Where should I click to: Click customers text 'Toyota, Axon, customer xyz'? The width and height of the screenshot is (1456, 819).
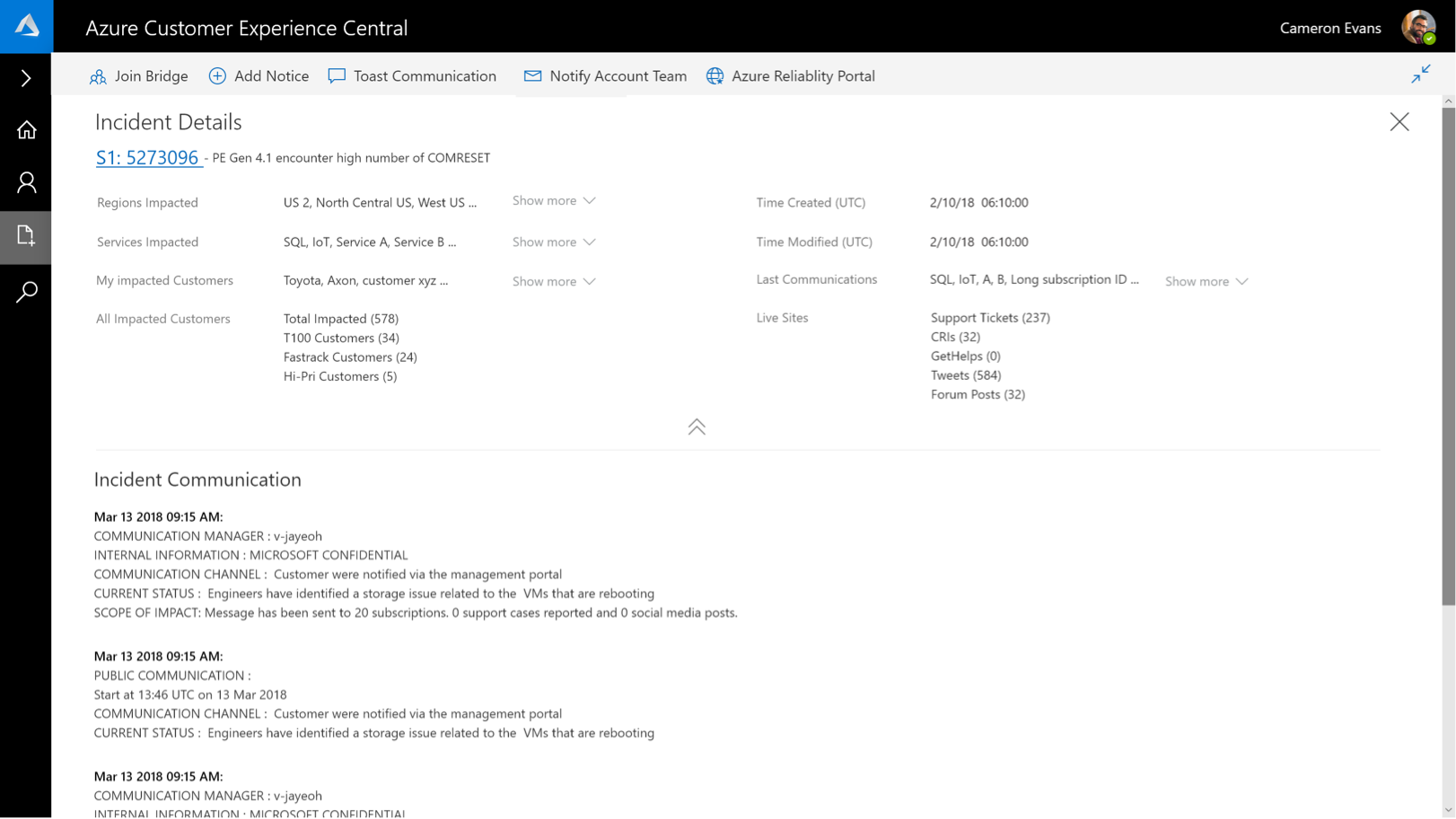[x=360, y=281]
